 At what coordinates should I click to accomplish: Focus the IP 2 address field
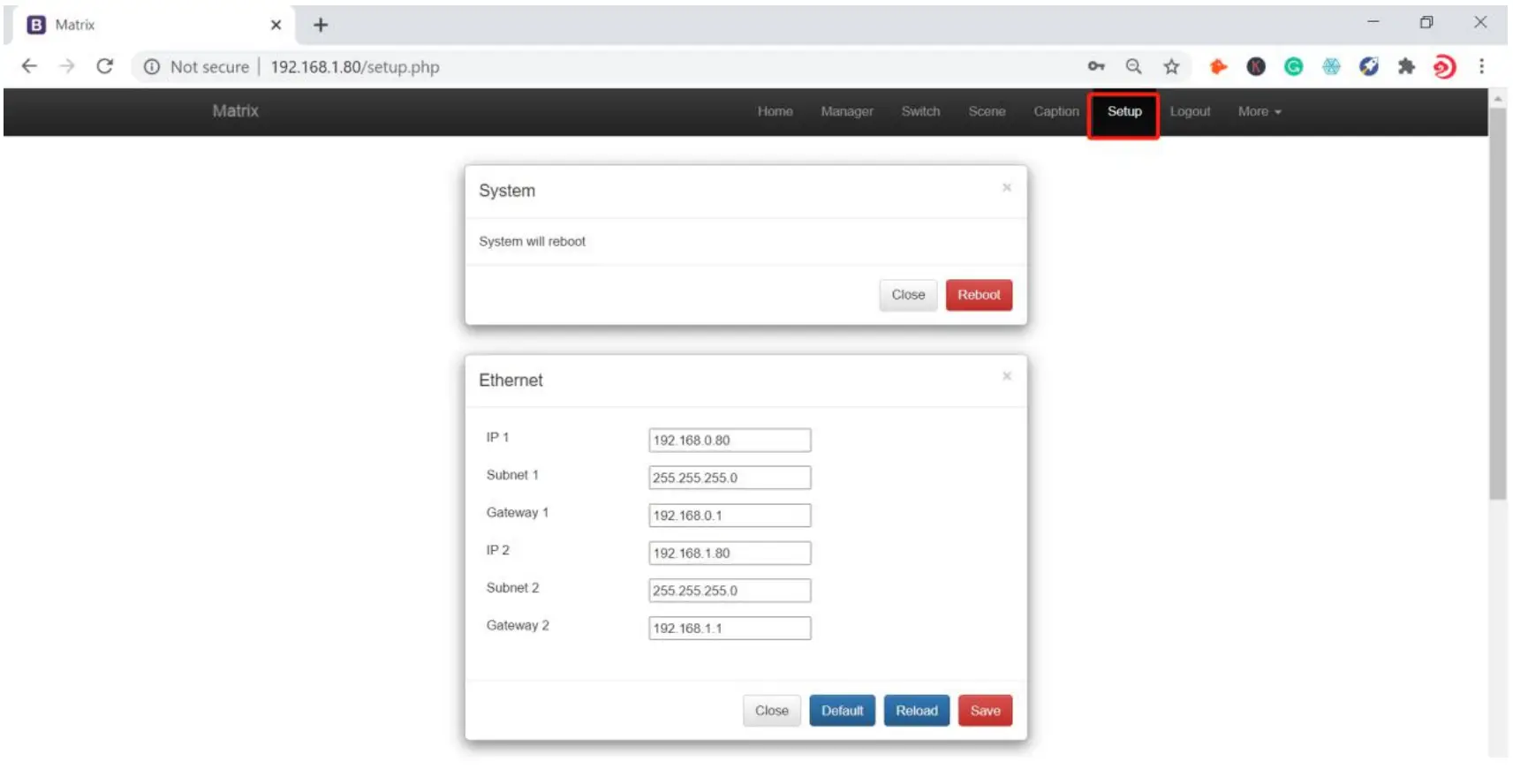[730, 553]
